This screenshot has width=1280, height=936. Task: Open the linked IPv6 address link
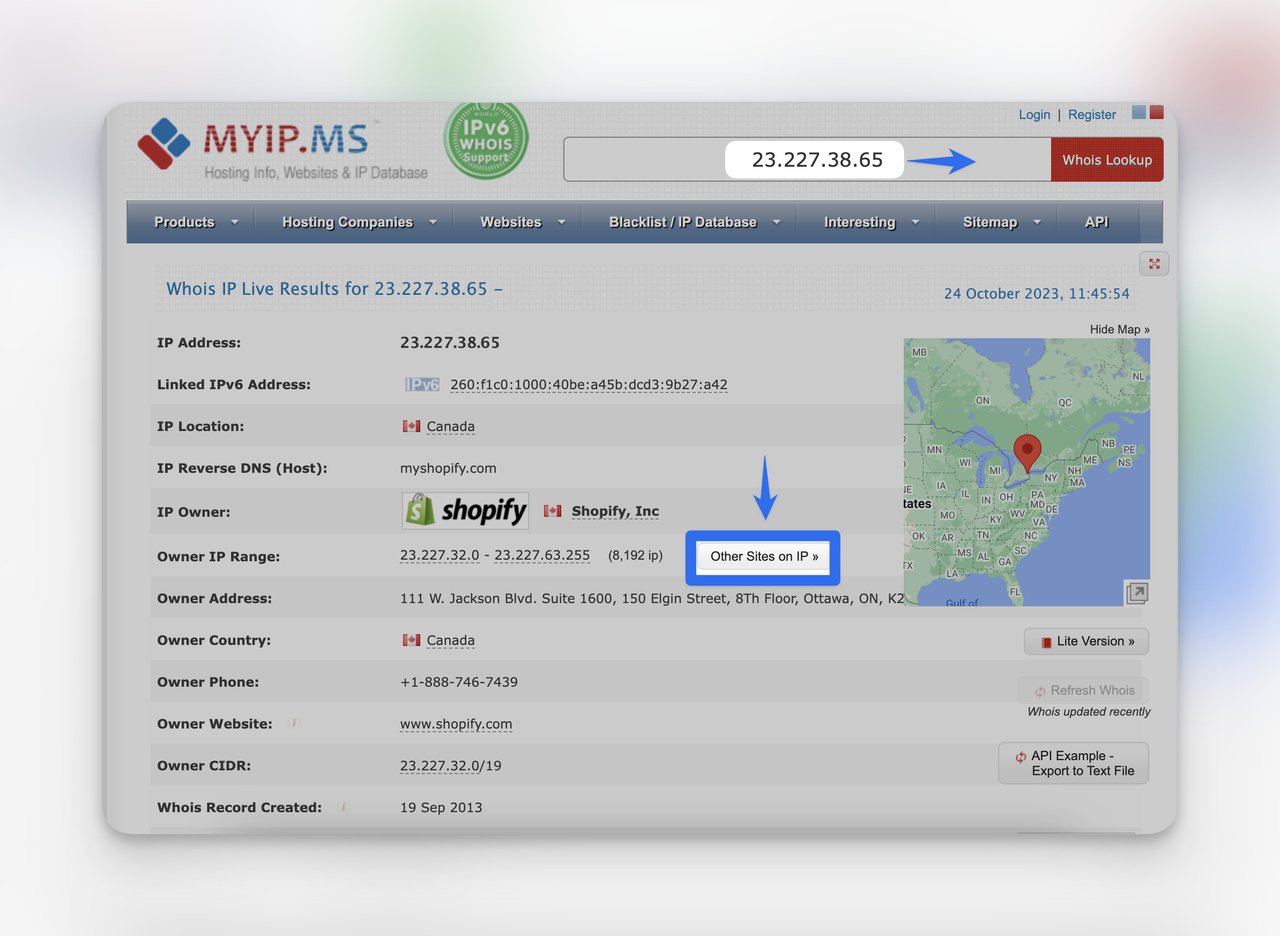click(x=589, y=384)
